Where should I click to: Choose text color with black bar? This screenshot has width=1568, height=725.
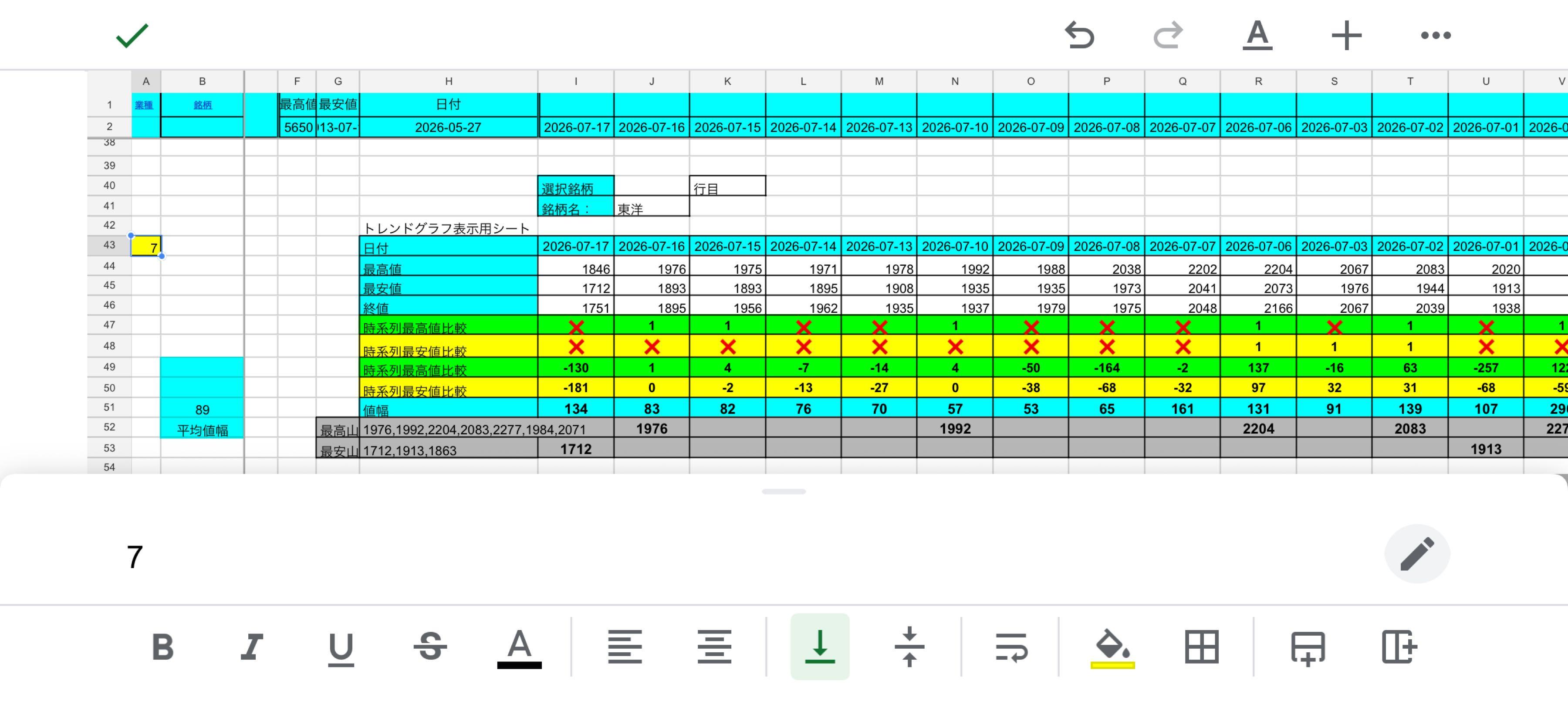coord(519,649)
